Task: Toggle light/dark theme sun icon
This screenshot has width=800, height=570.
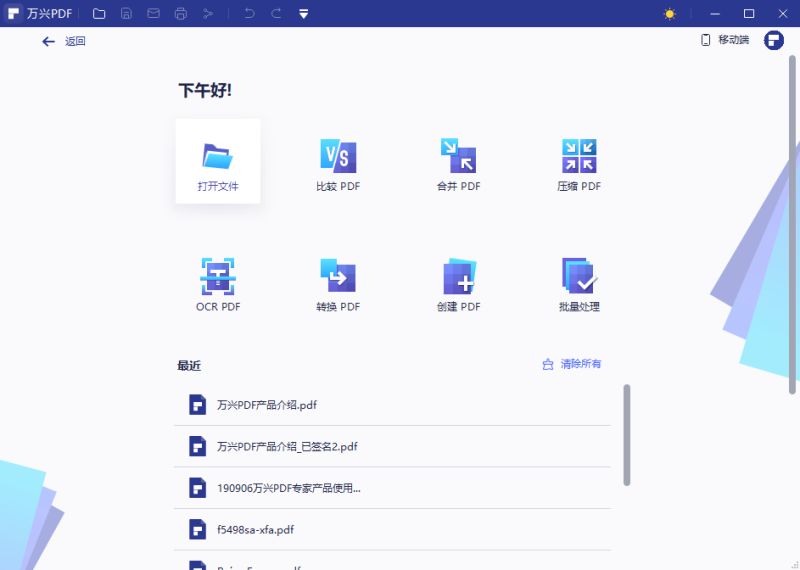Action: (x=670, y=14)
